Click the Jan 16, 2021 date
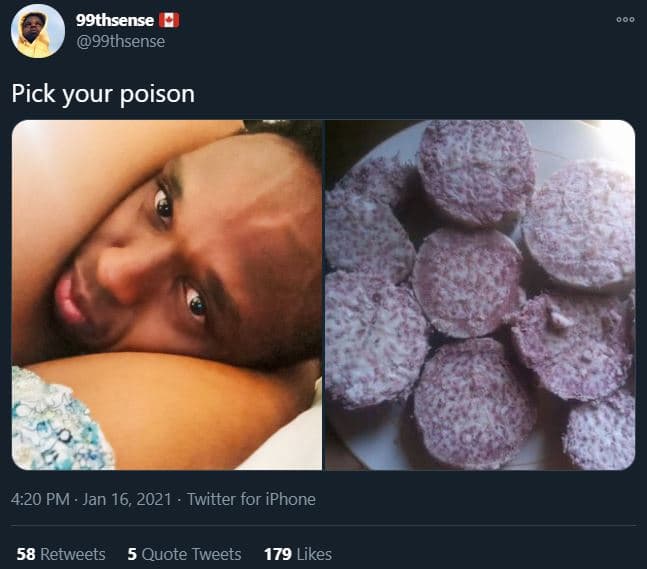 [x=120, y=499]
